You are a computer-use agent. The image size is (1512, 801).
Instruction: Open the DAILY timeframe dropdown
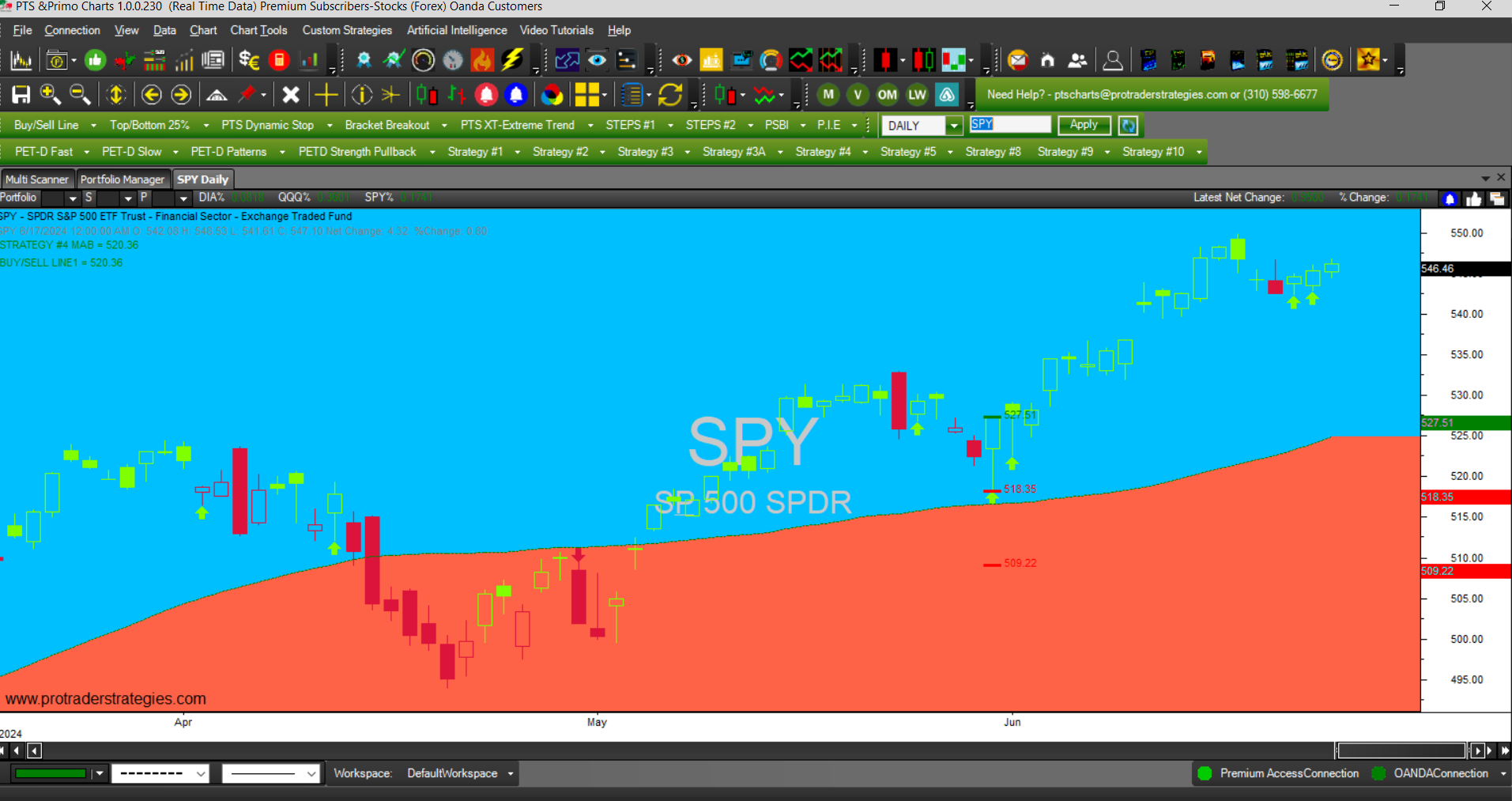point(954,126)
